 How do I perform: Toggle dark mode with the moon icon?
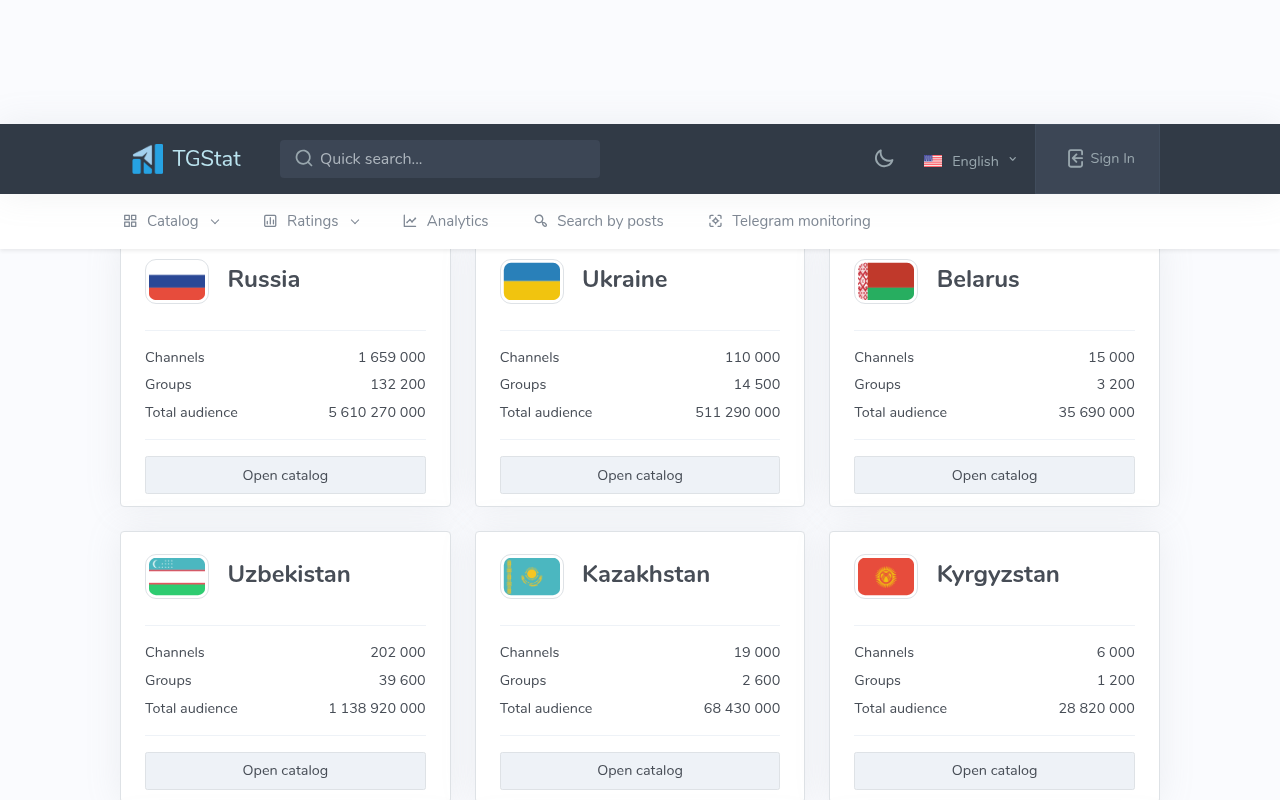click(x=884, y=158)
